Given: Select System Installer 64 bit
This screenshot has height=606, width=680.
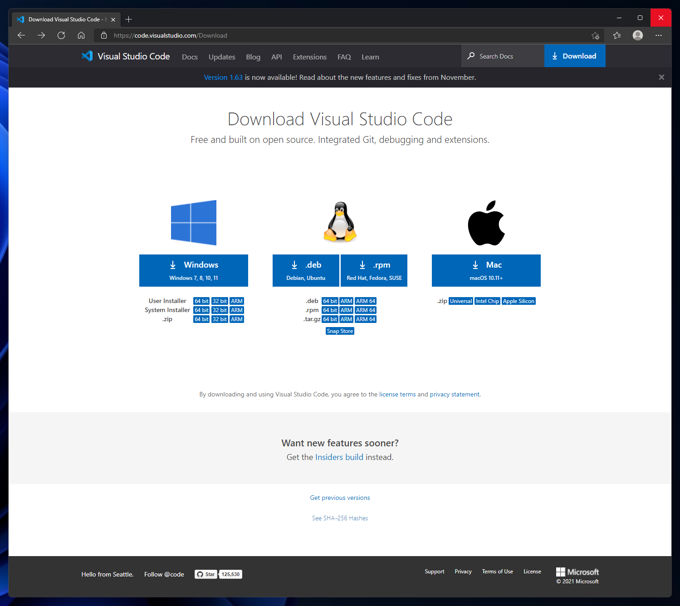Looking at the screenshot, I should pos(201,310).
